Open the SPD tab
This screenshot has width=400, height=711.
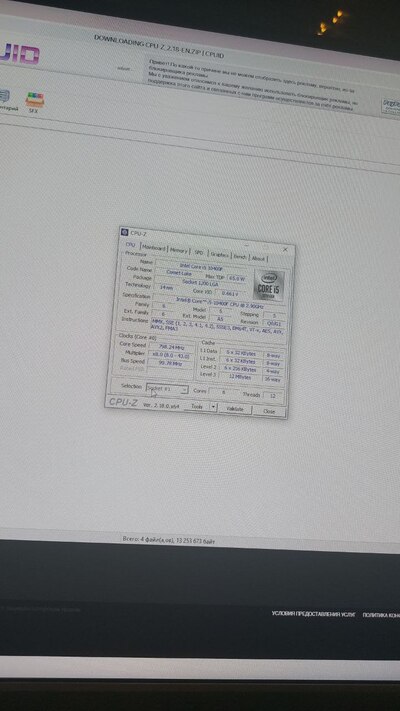tap(199, 252)
